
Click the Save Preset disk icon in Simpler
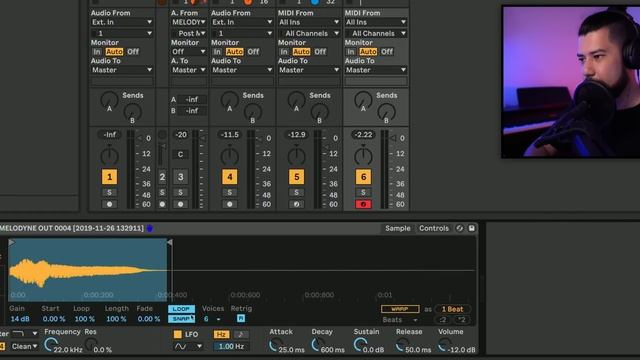click(x=471, y=228)
